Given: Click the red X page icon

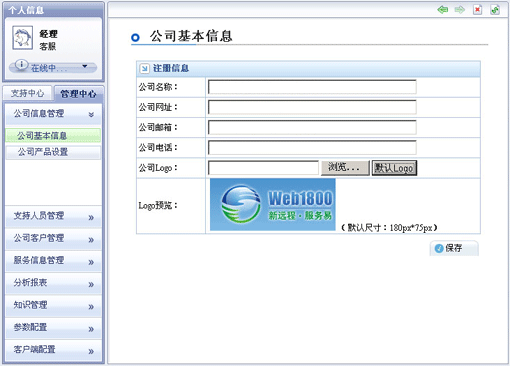Looking at the screenshot, I should (x=477, y=10).
